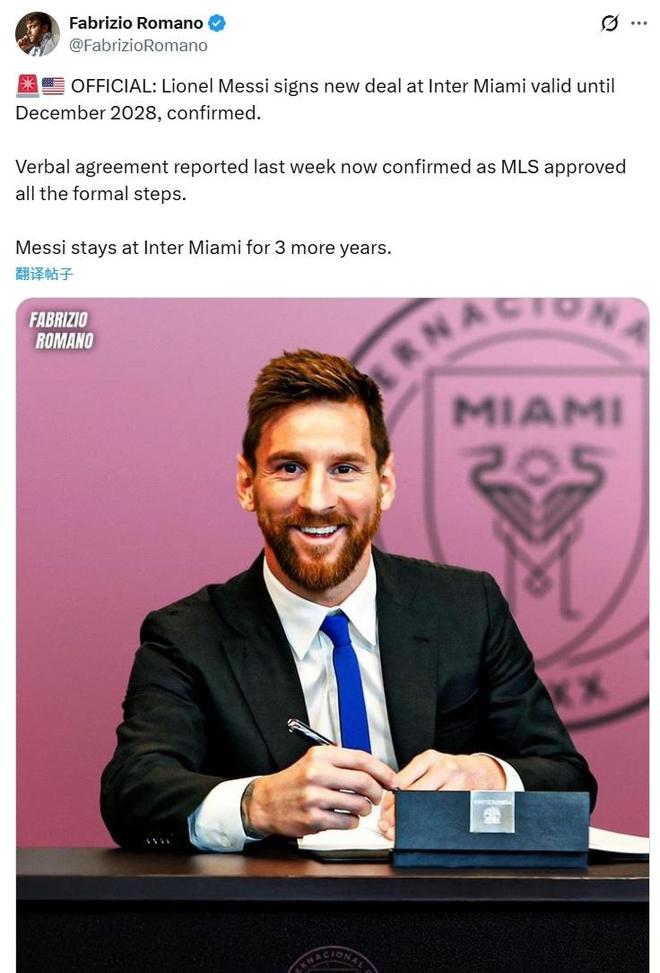Click the 'all the formal steps.' text line
The height and width of the screenshot is (973, 660).
100,192
